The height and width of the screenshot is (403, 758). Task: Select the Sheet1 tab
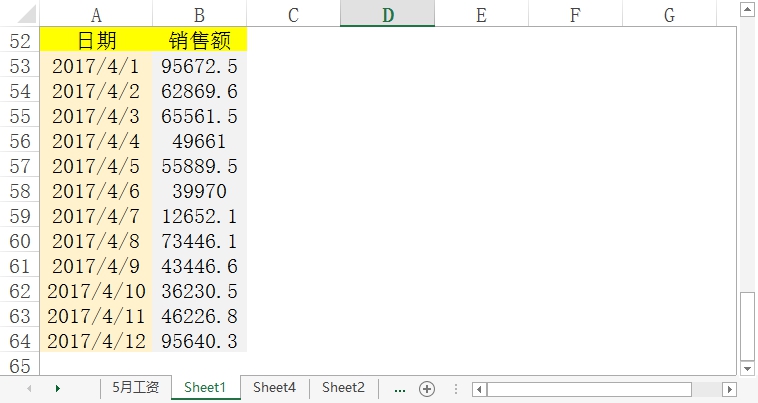205,388
